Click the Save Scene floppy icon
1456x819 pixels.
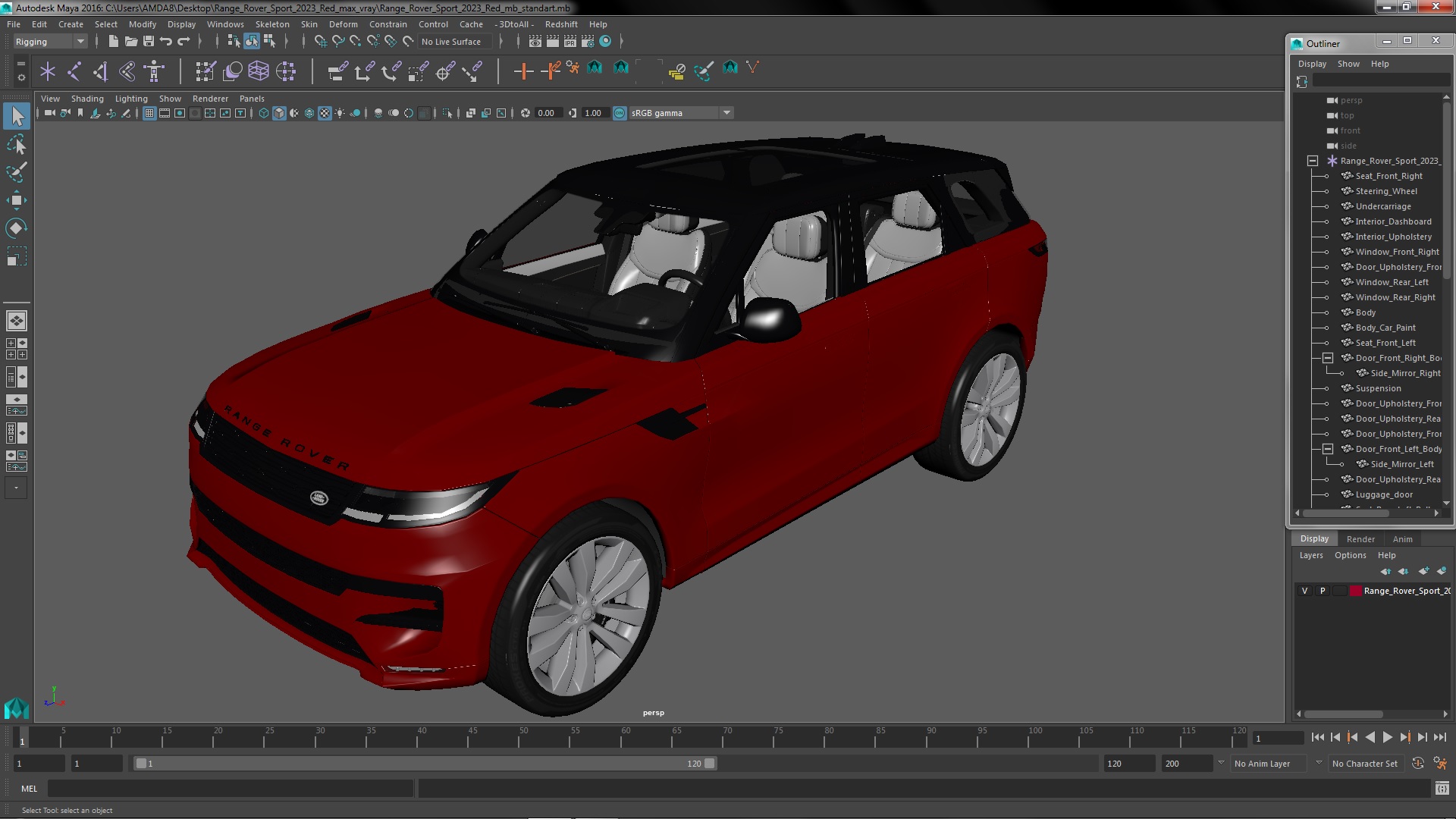(149, 42)
